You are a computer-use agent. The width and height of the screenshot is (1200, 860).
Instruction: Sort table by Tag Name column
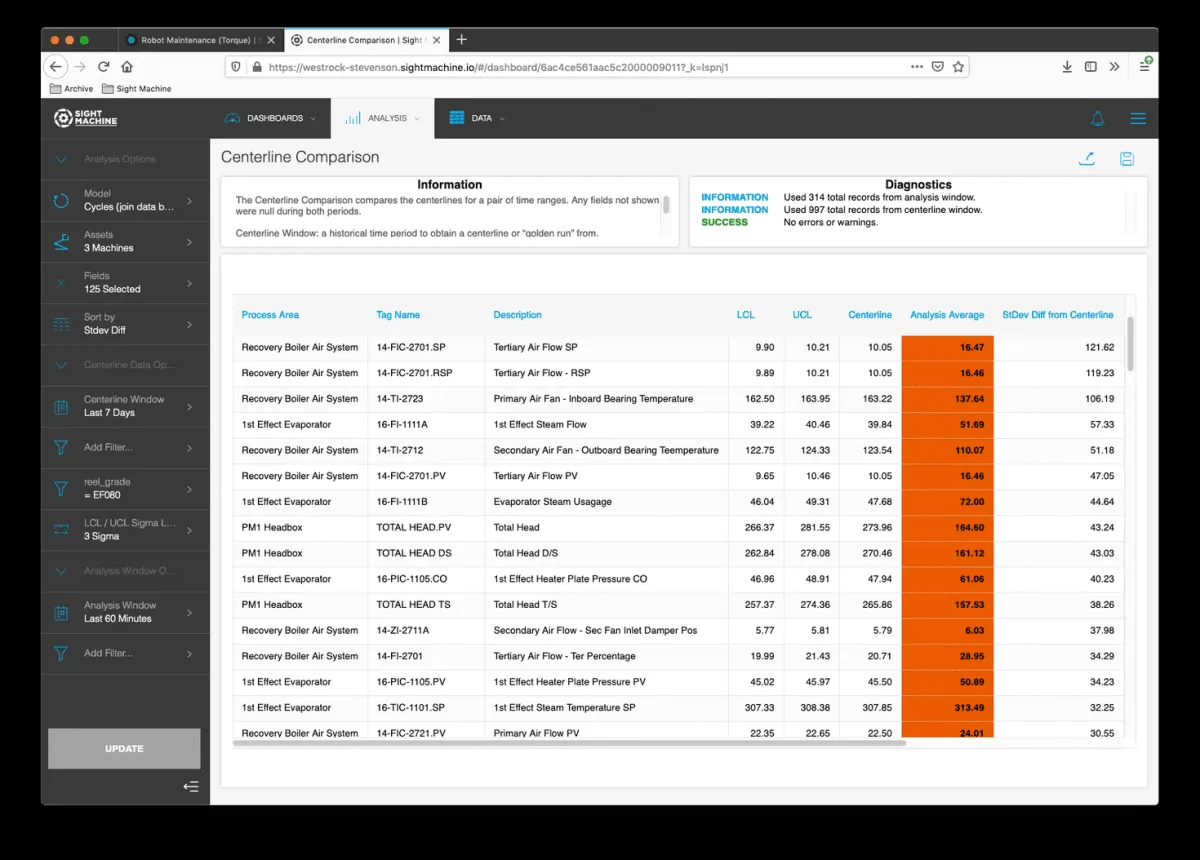(x=398, y=315)
